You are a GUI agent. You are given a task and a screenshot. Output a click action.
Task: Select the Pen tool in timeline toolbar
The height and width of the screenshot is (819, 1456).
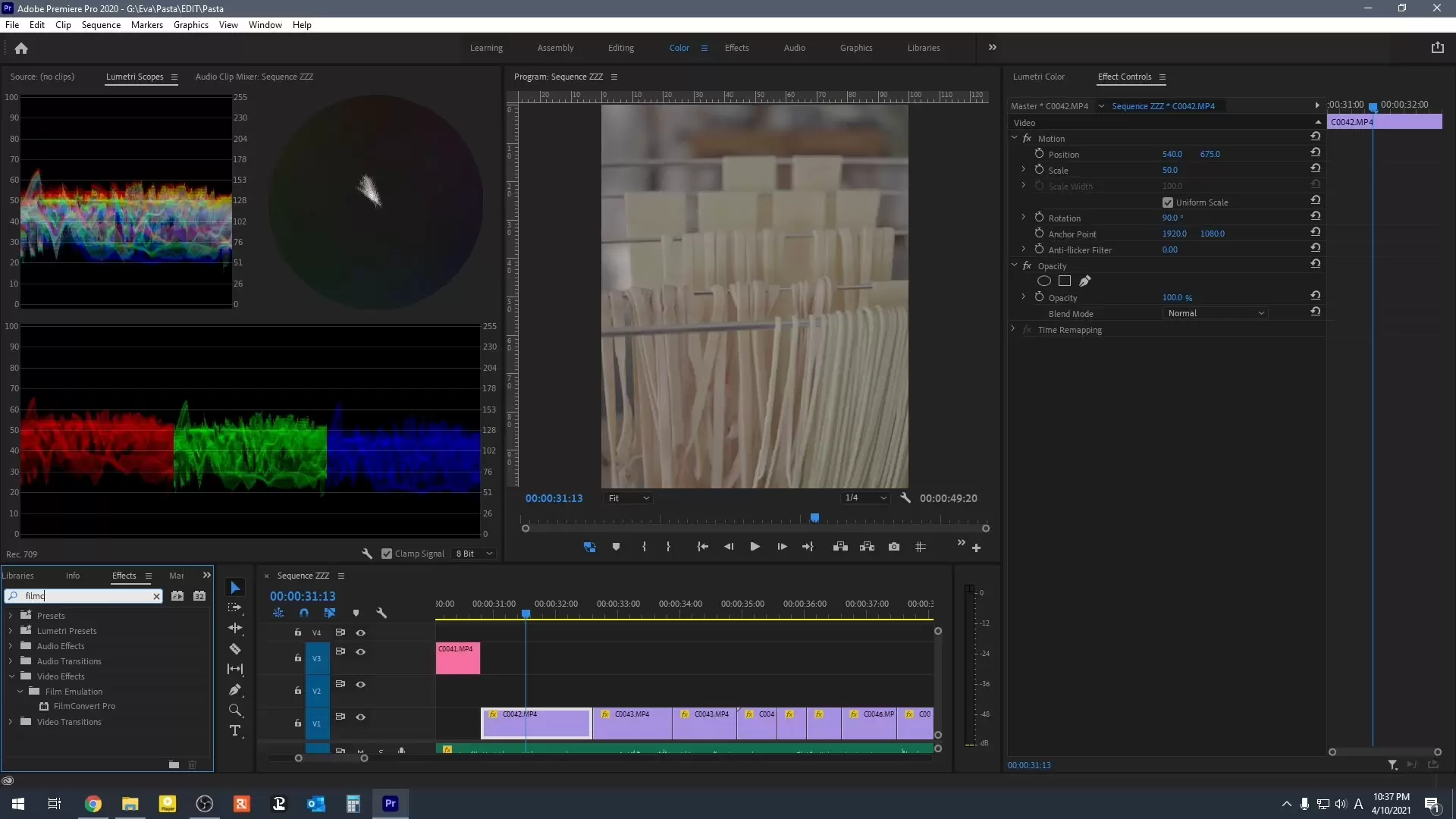click(x=235, y=690)
